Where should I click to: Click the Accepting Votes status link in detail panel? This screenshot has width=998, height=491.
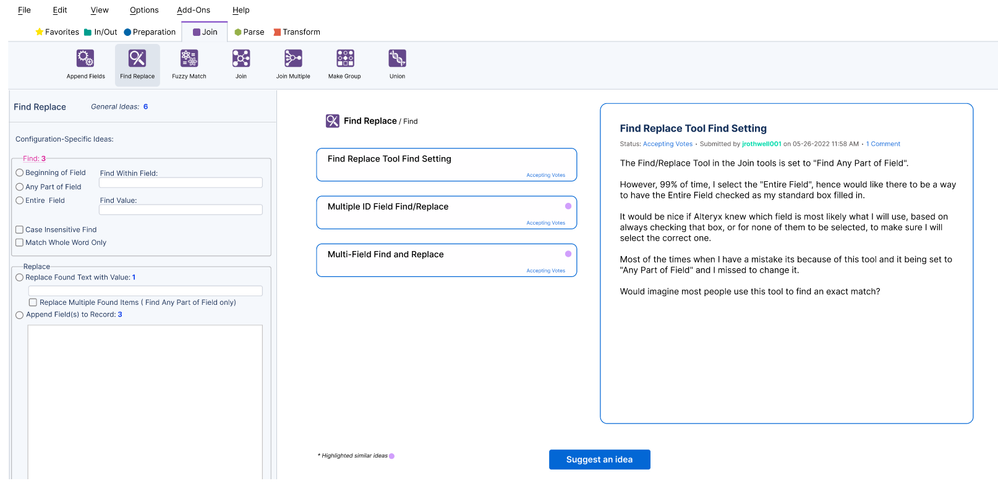667,144
